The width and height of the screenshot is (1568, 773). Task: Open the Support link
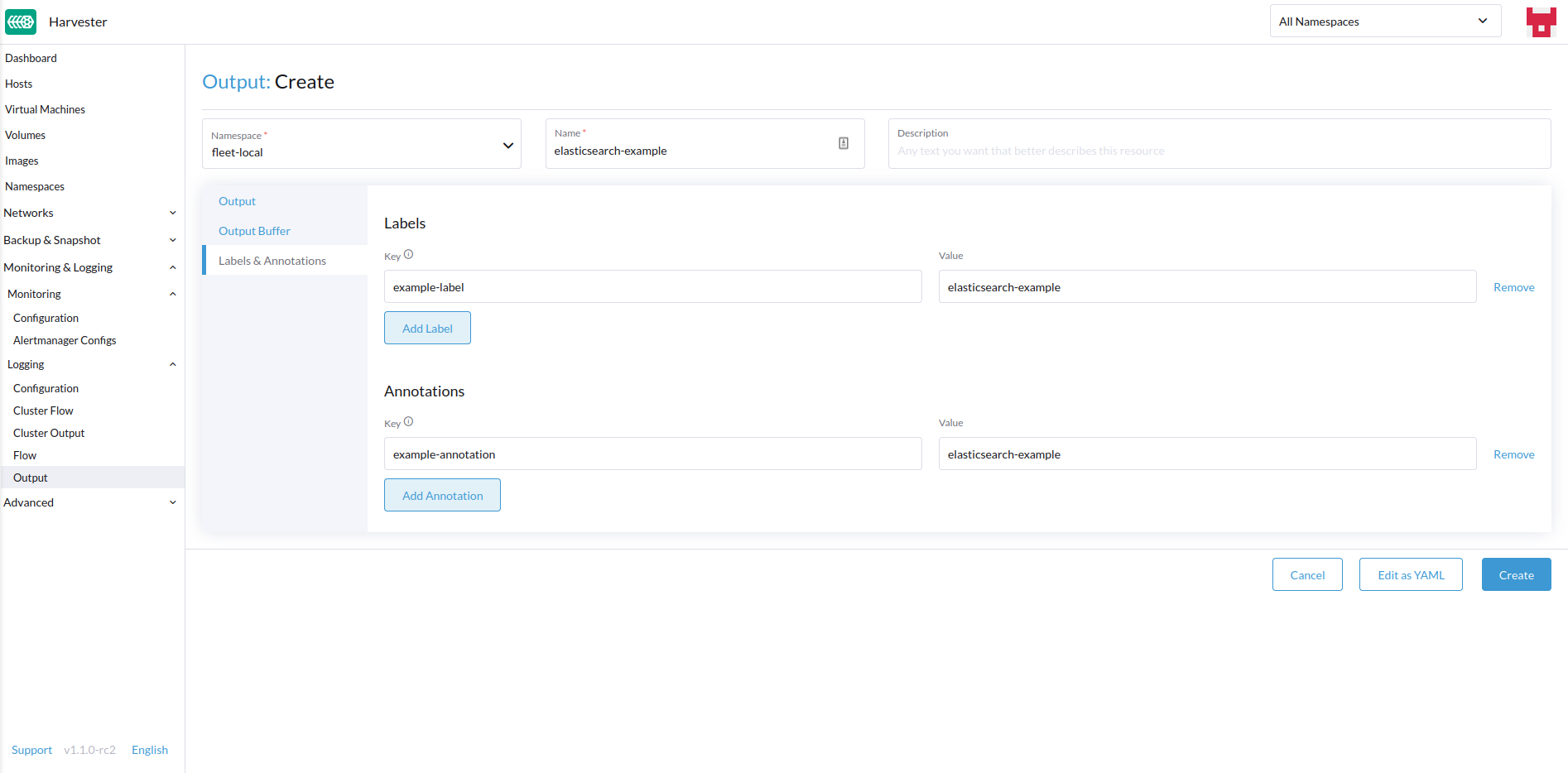tap(31, 749)
